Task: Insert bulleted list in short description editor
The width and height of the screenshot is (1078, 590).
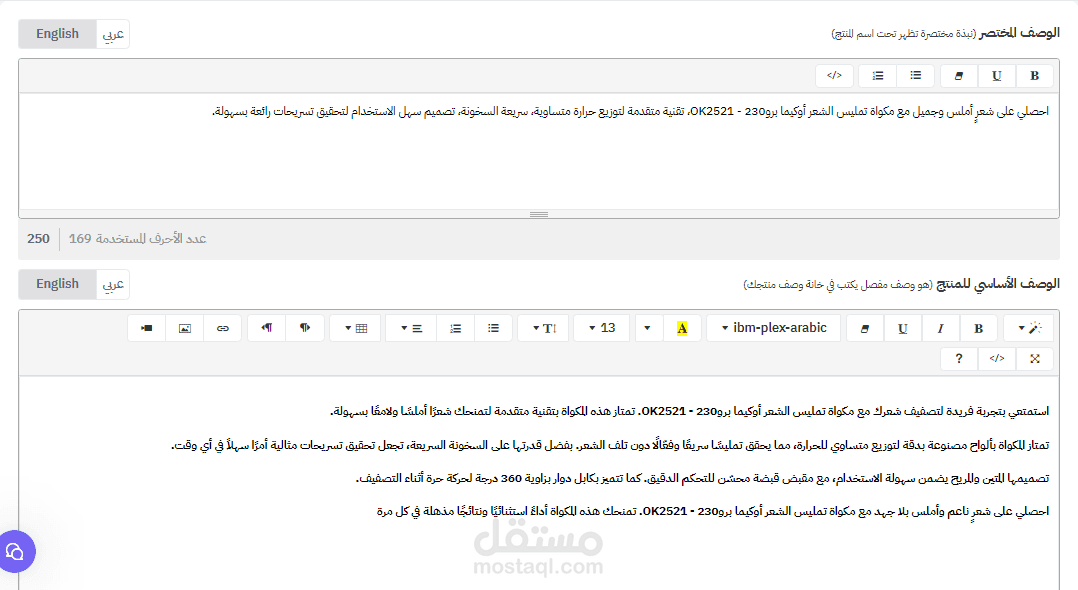Action: tap(916, 76)
